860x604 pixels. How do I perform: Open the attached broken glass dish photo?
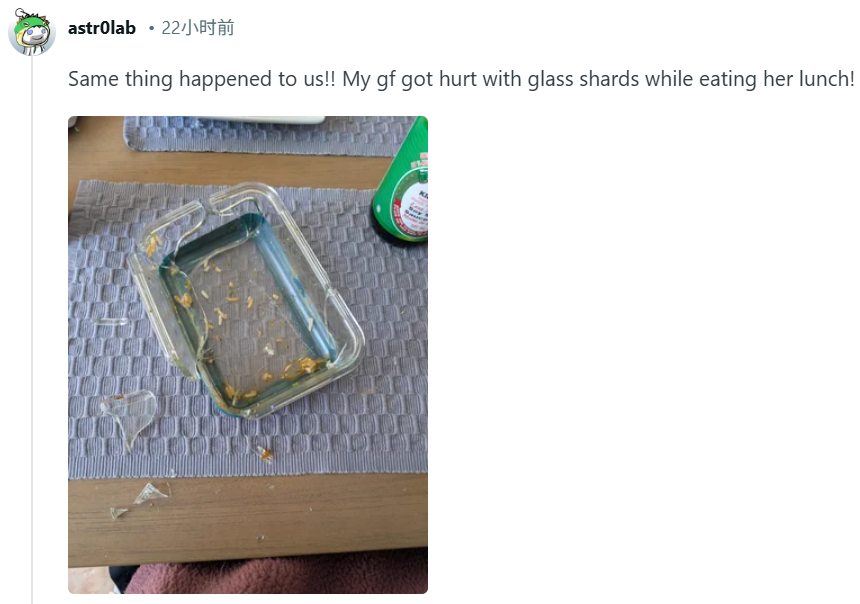tap(248, 354)
